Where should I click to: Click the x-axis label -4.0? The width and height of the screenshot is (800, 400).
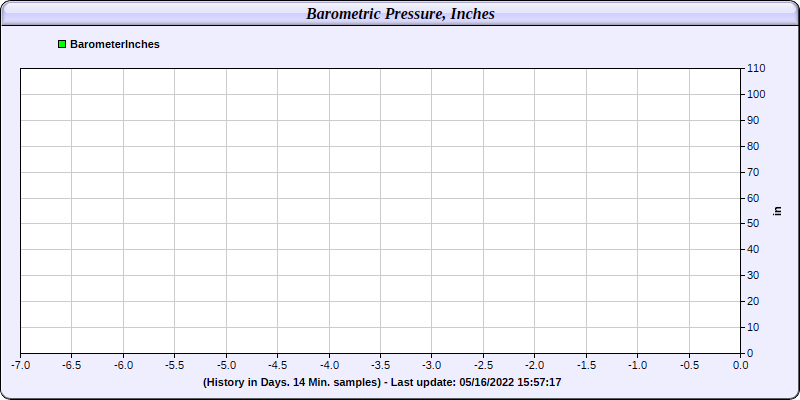[329, 365]
